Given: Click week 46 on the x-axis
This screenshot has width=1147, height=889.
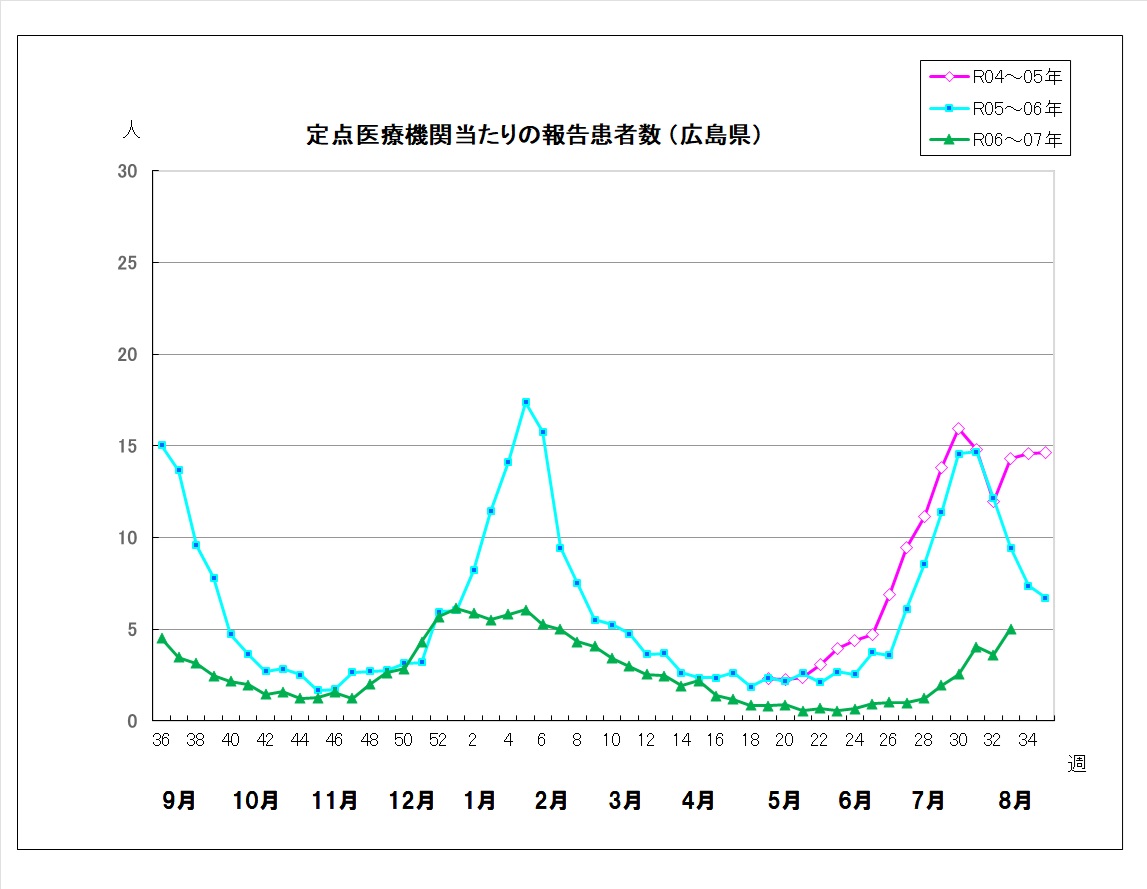Looking at the screenshot, I should 334,740.
